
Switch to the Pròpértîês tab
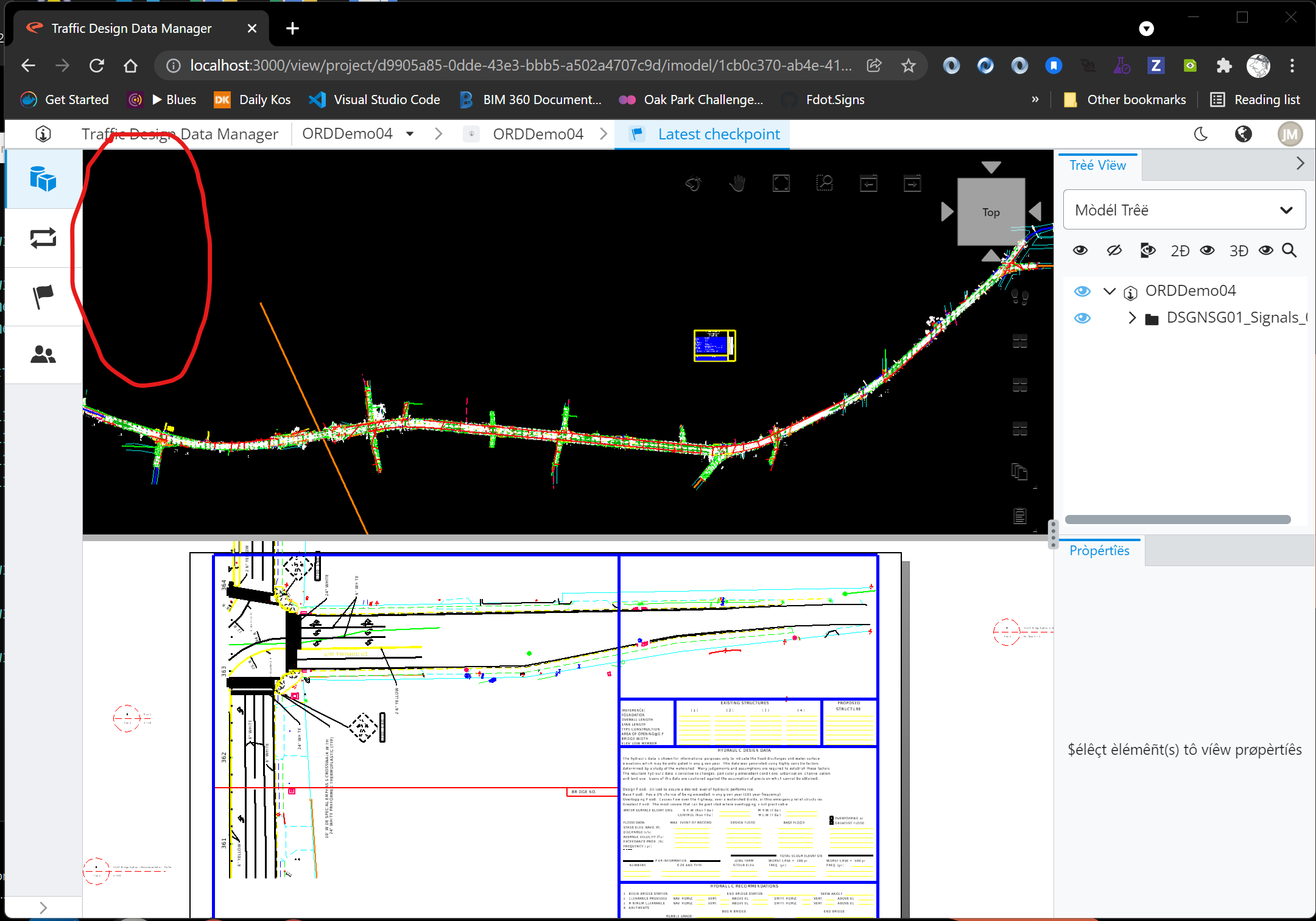[x=1099, y=550]
